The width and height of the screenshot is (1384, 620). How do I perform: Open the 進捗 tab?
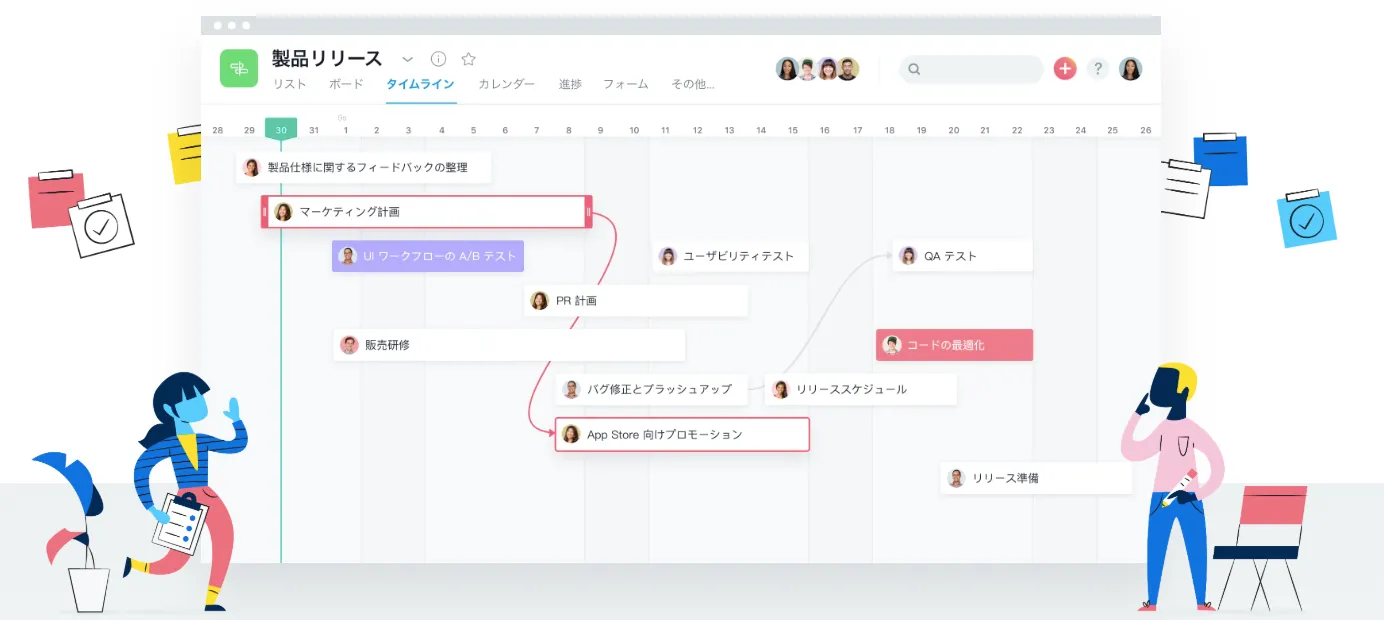coord(570,84)
